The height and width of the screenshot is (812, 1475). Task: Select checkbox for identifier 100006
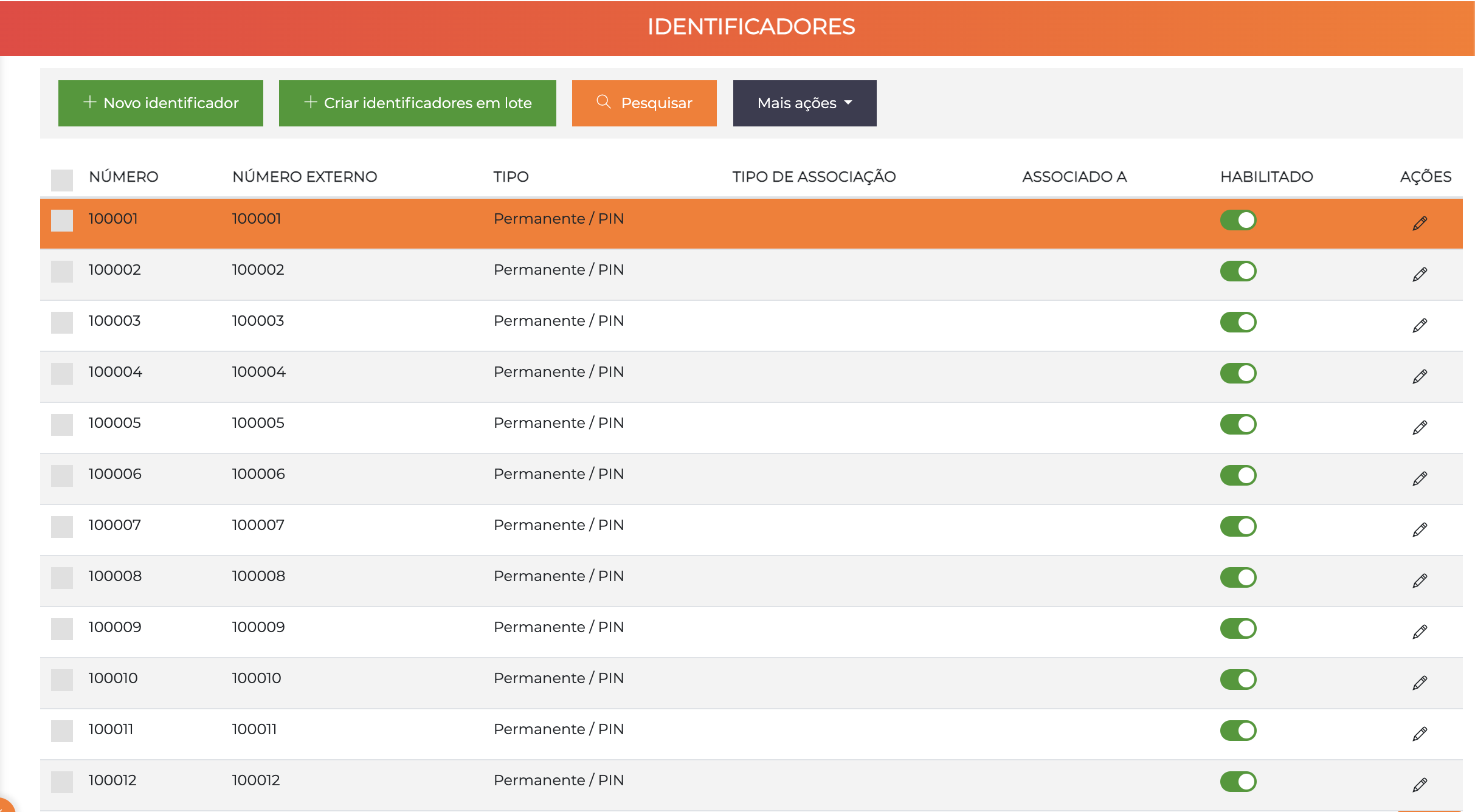click(x=62, y=476)
